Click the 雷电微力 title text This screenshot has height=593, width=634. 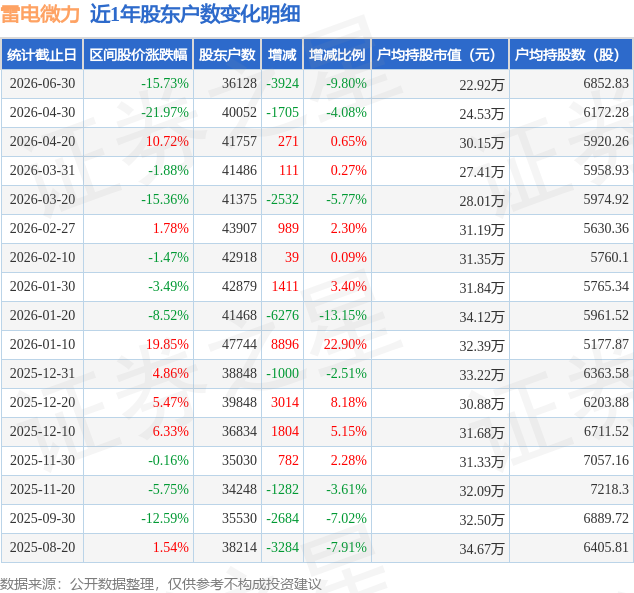coord(40,15)
